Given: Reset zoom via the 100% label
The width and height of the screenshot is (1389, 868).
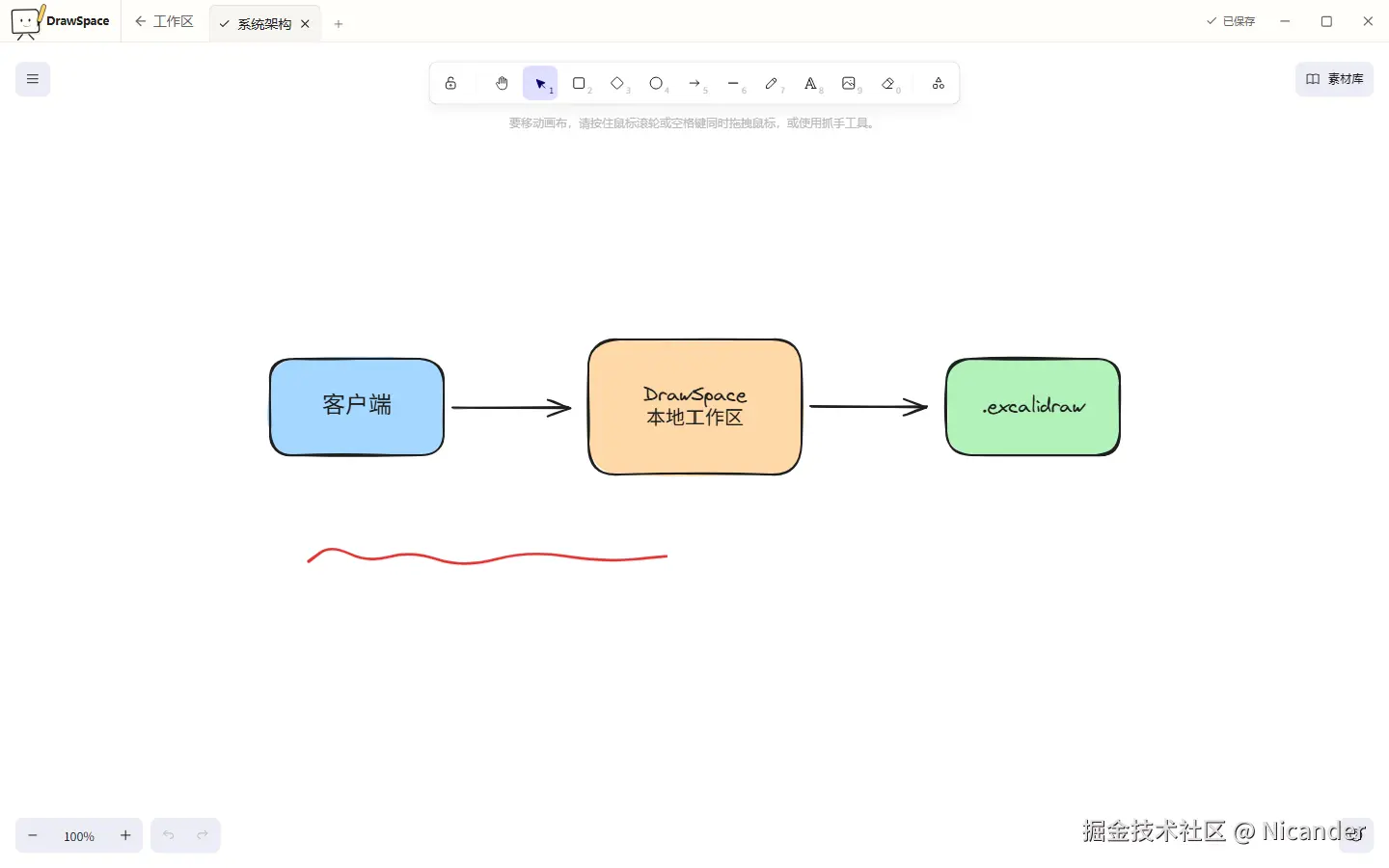Looking at the screenshot, I should click(79, 836).
